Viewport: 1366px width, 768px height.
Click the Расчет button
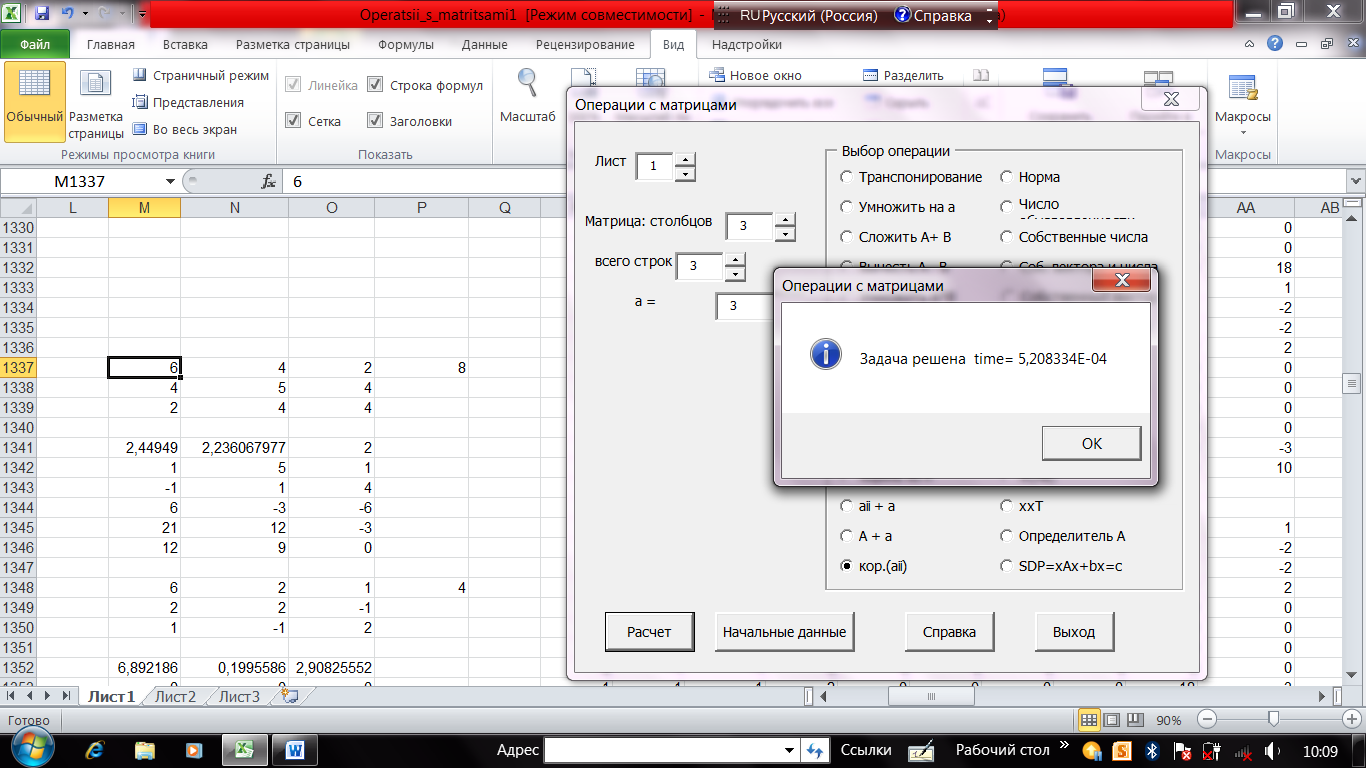point(649,632)
